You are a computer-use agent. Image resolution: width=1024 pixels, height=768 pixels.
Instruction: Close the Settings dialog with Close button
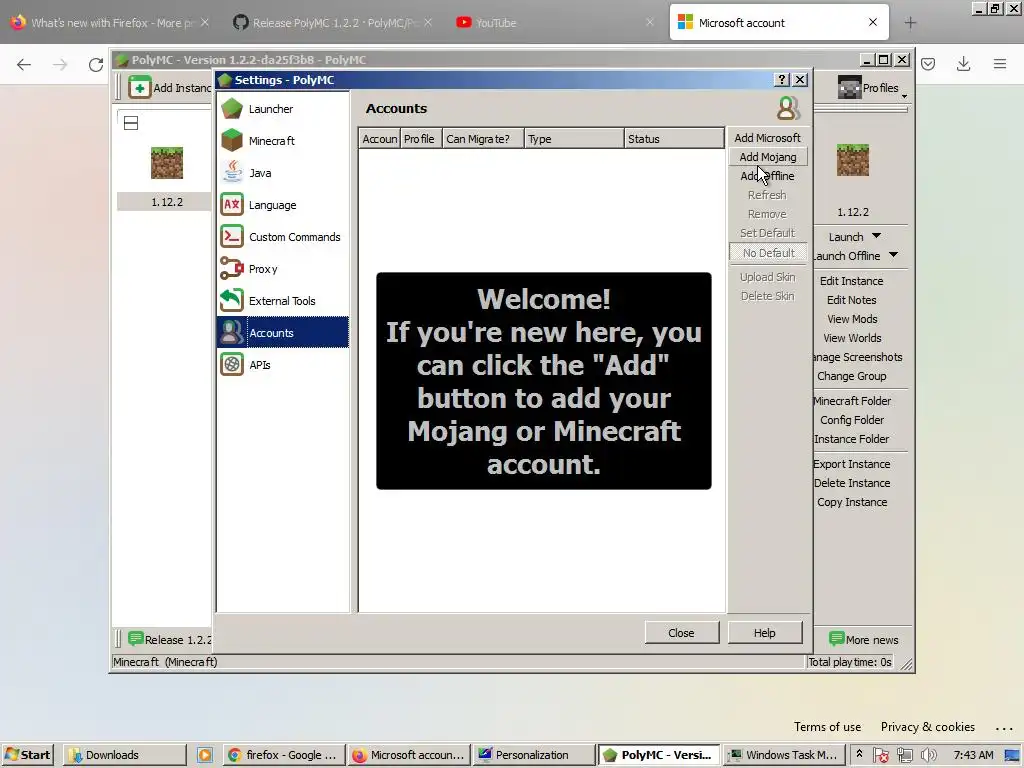pos(681,632)
